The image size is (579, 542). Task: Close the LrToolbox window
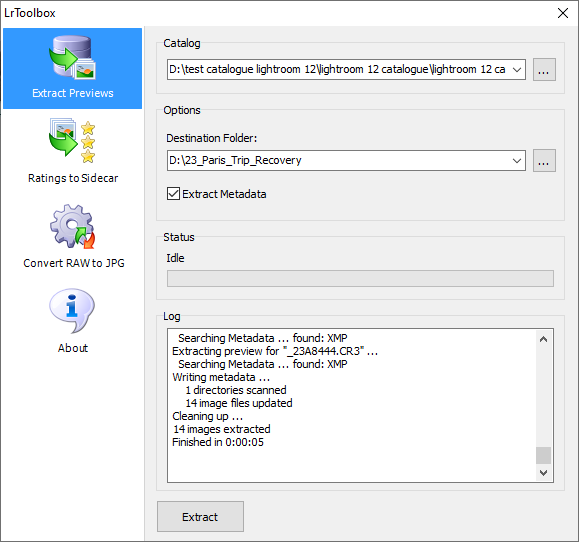pyautogui.click(x=563, y=13)
